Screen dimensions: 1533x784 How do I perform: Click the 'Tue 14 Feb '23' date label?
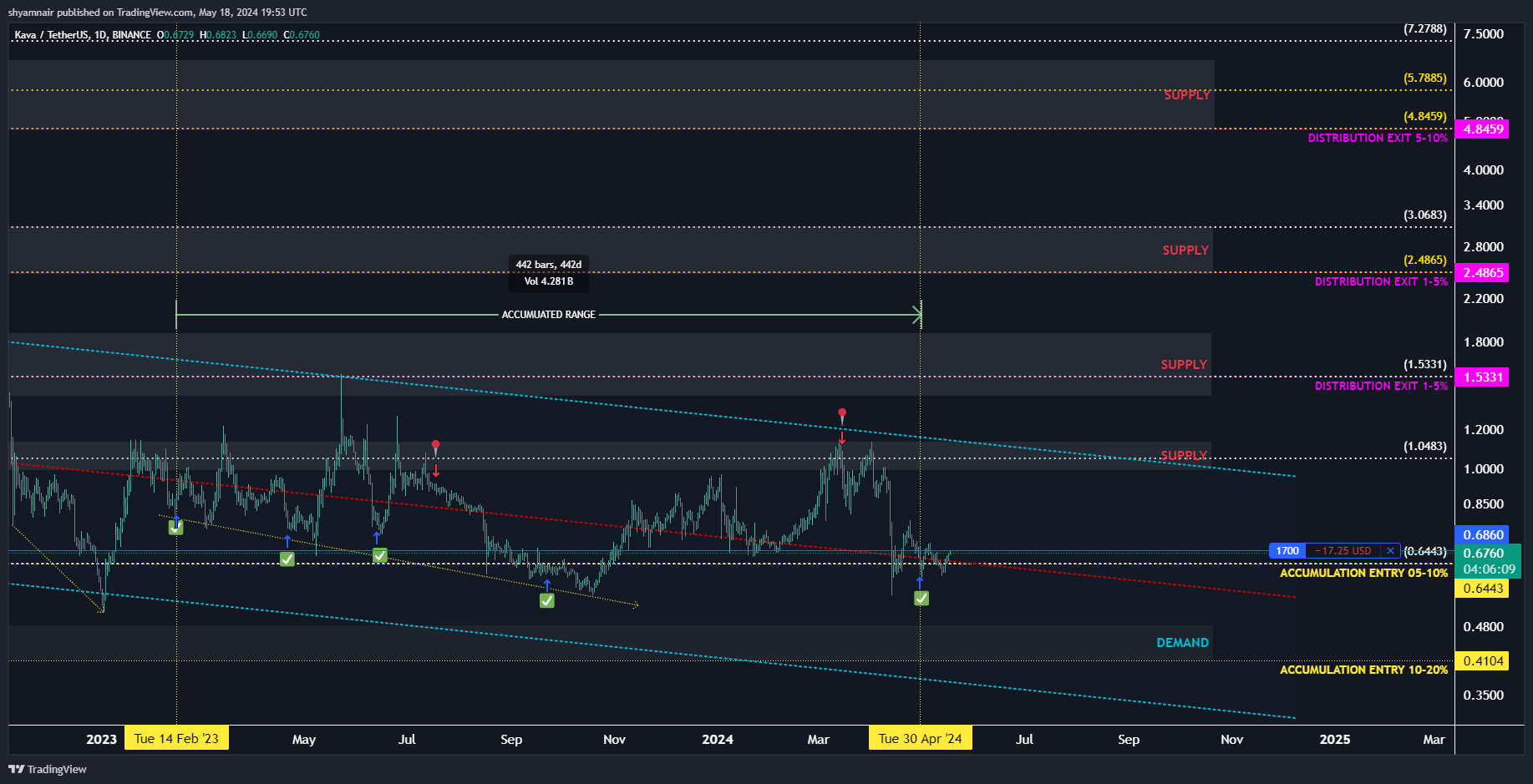coord(176,739)
